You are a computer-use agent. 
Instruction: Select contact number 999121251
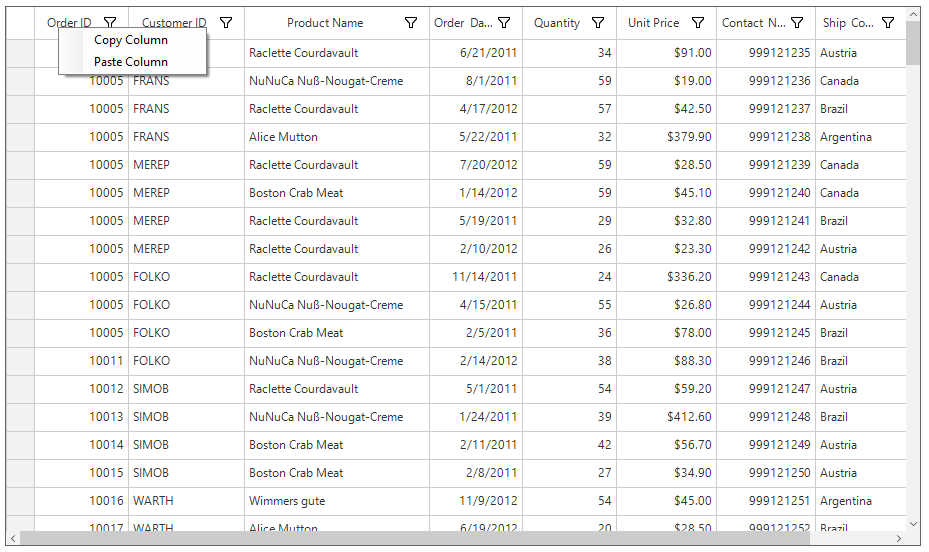(x=765, y=501)
